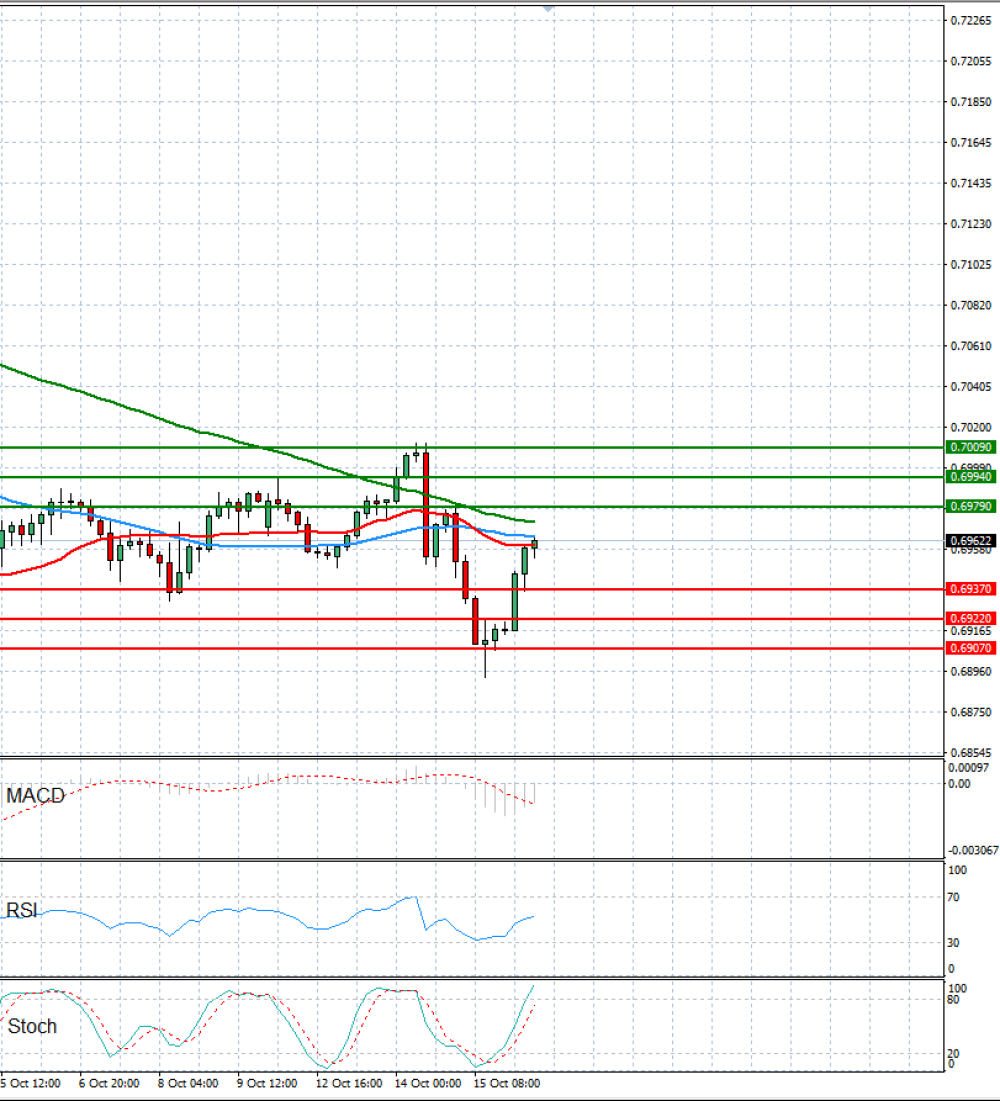Click the 5 Oct 12:00 time axis label

30,1083
